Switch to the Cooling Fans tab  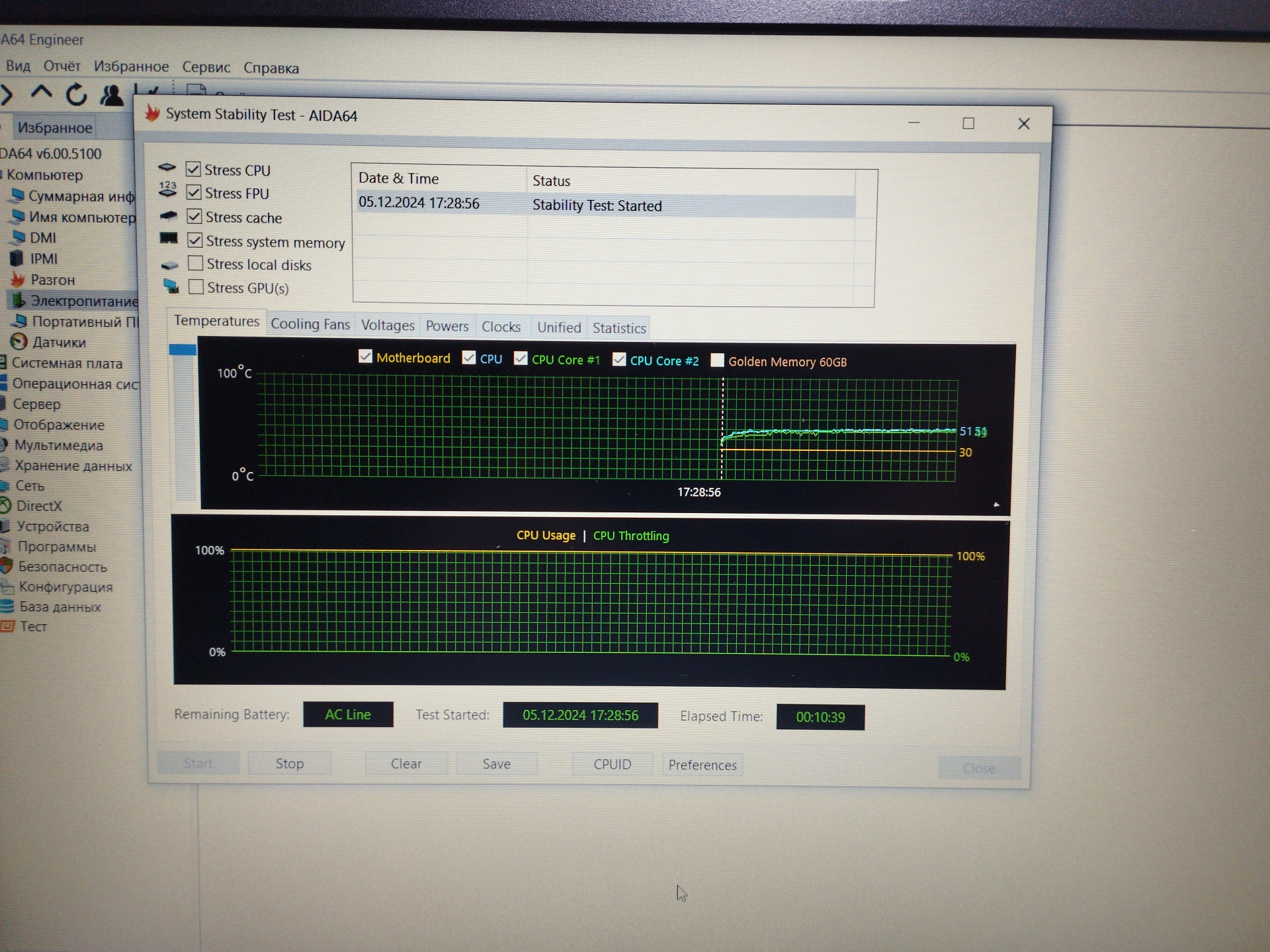(x=310, y=324)
